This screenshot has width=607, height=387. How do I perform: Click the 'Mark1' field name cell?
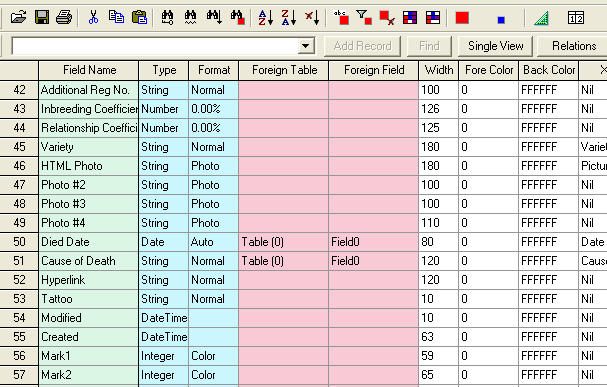89,356
